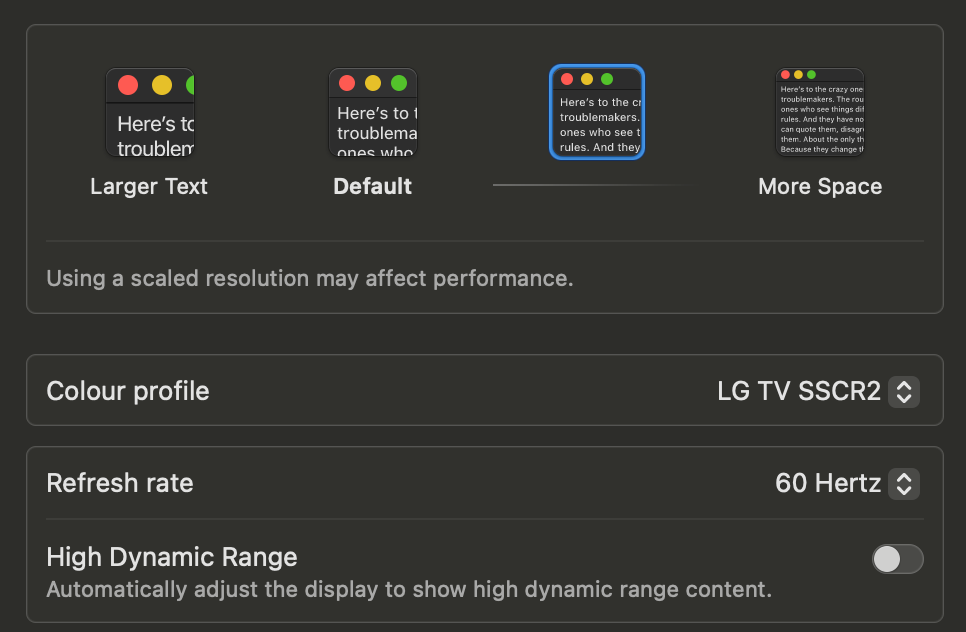The height and width of the screenshot is (632, 966).
Task: Click the "Larger Text" label
Action: (x=149, y=187)
